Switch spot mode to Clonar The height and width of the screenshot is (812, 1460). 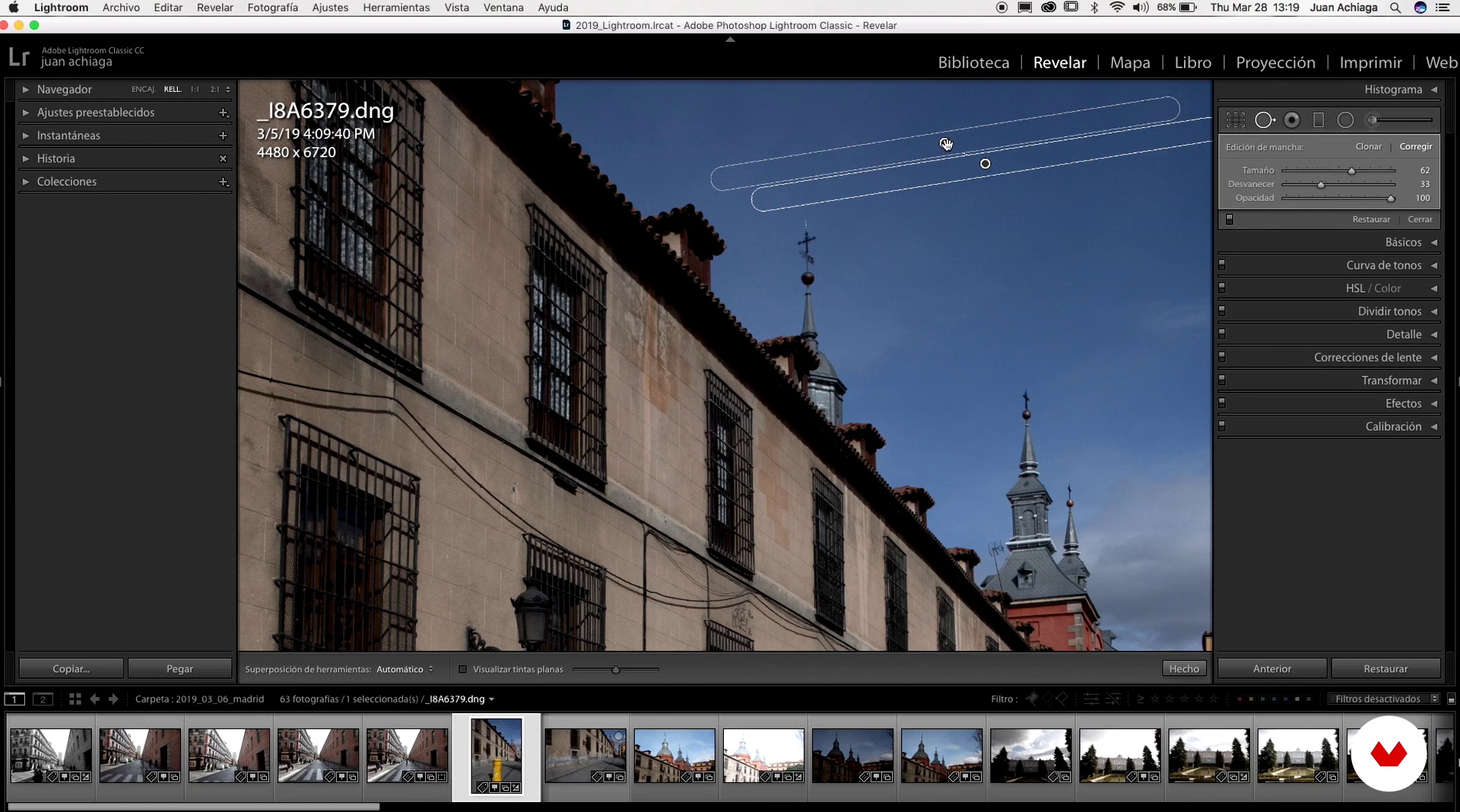click(1368, 147)
